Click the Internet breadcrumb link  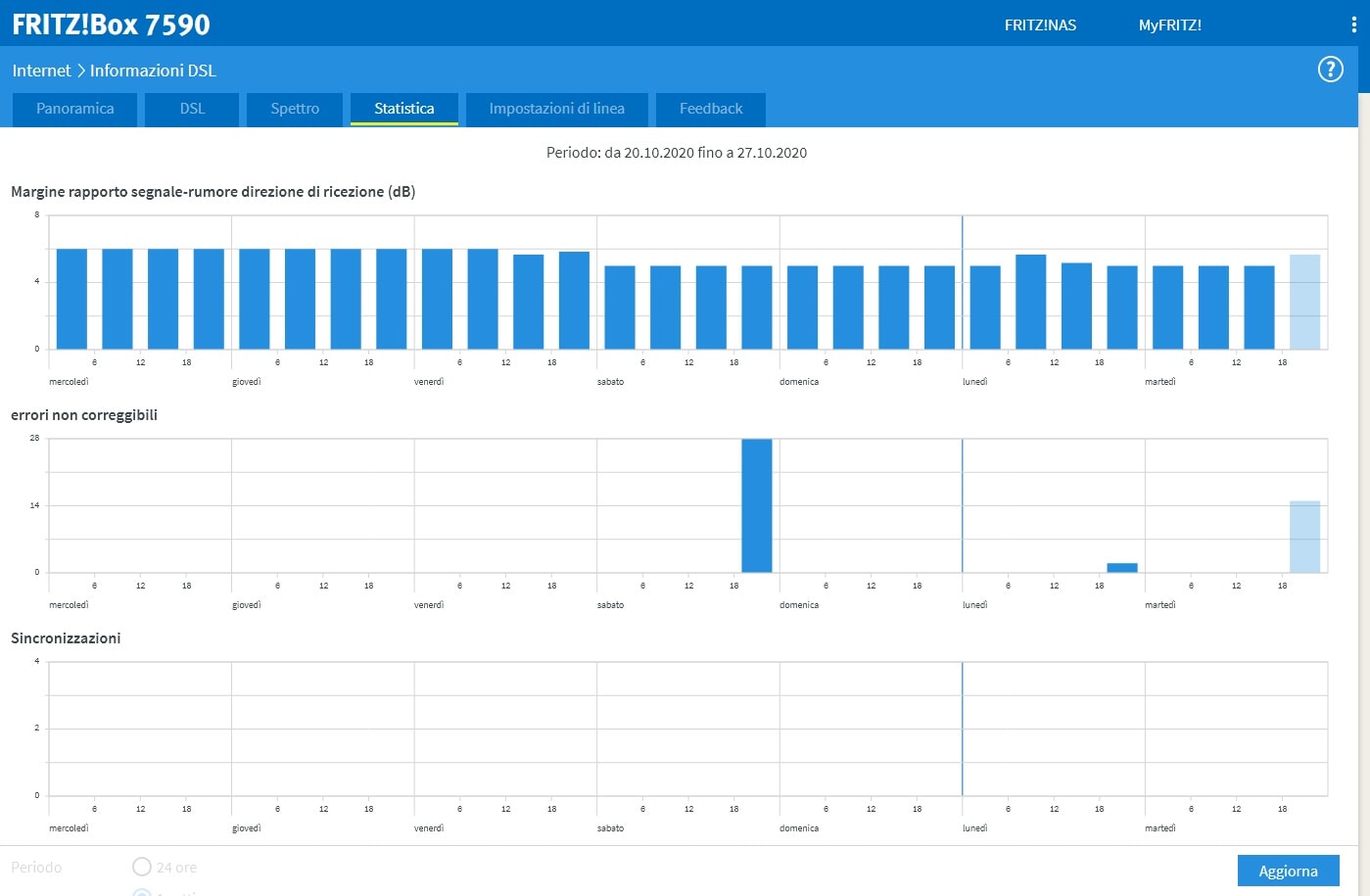[41, 71]
